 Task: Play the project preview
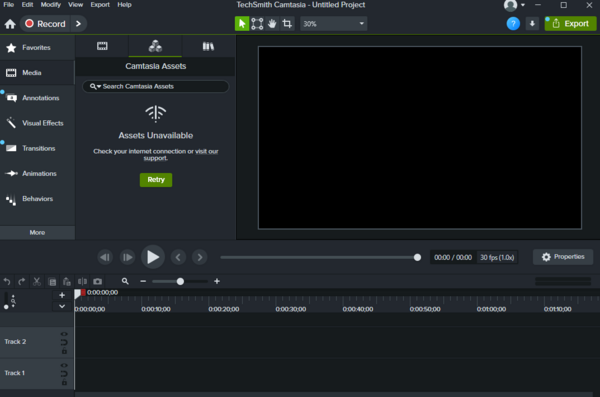pos(153,257)
